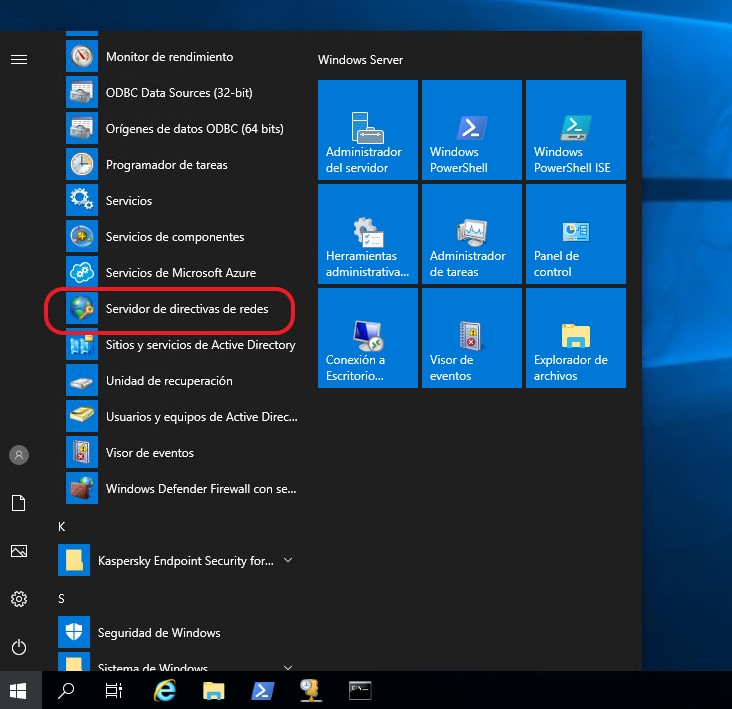
Task: Open Explorador de archivos tile
Action: tap(576, 338)
